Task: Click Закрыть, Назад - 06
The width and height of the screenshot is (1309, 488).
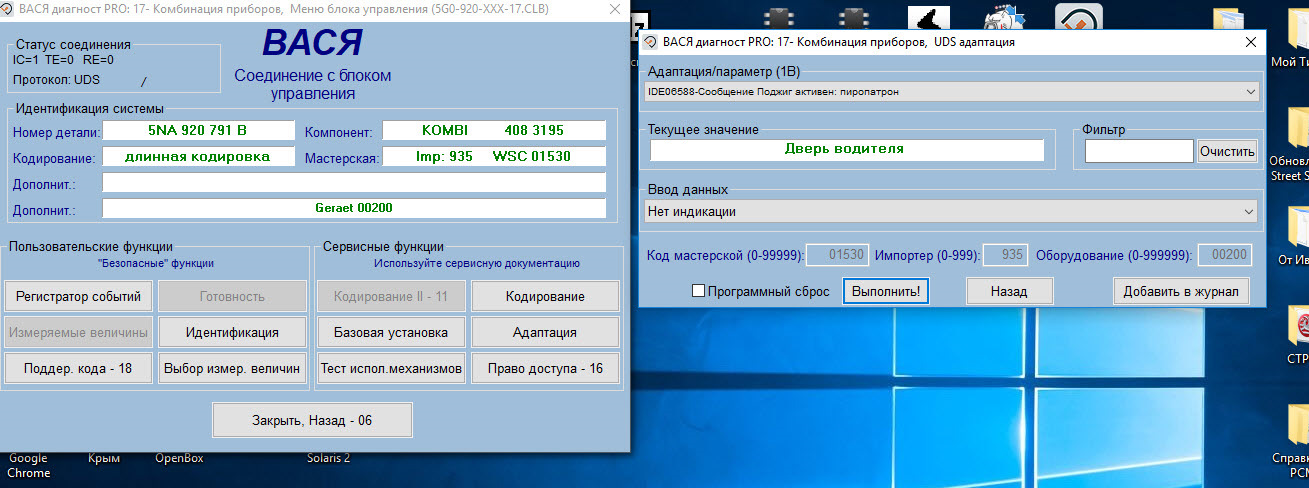Action: (x=312, y=420)
